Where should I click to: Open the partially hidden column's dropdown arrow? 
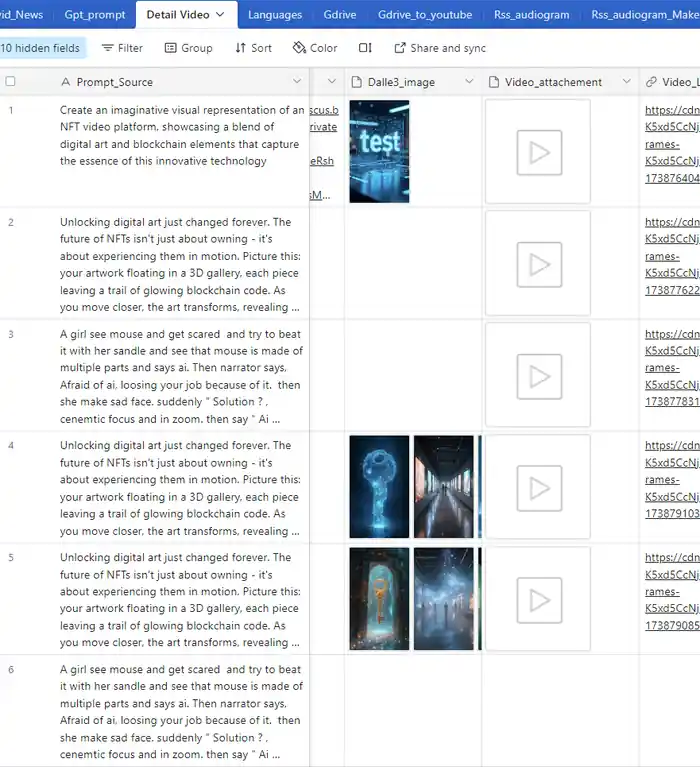[332, 81]
